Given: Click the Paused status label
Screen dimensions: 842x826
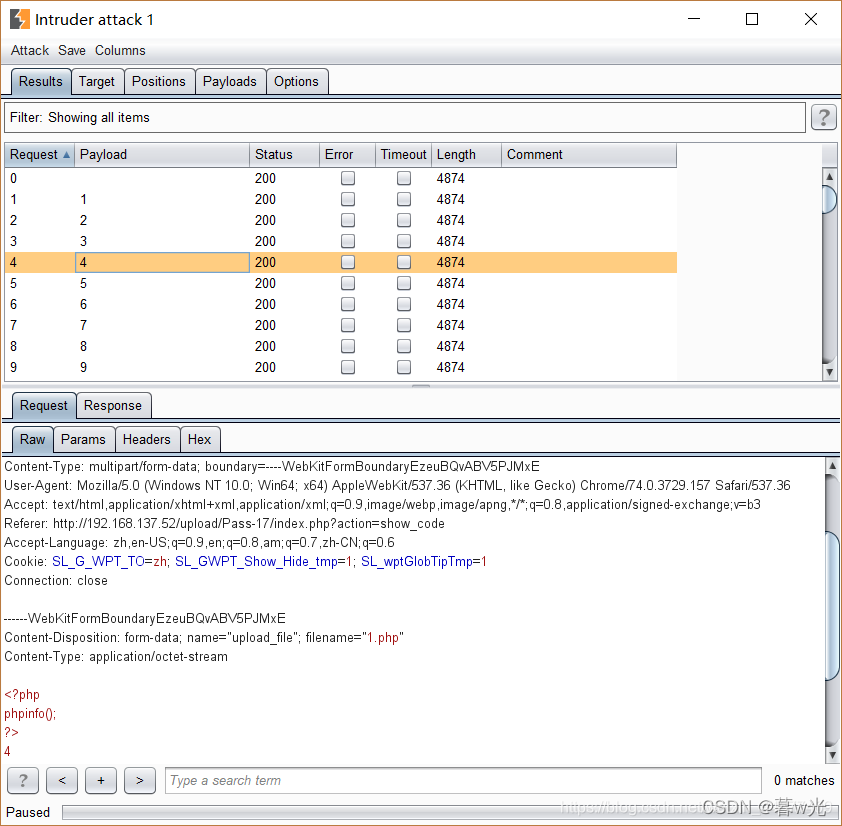Looking at the screenshot, I should coord(28,812).
